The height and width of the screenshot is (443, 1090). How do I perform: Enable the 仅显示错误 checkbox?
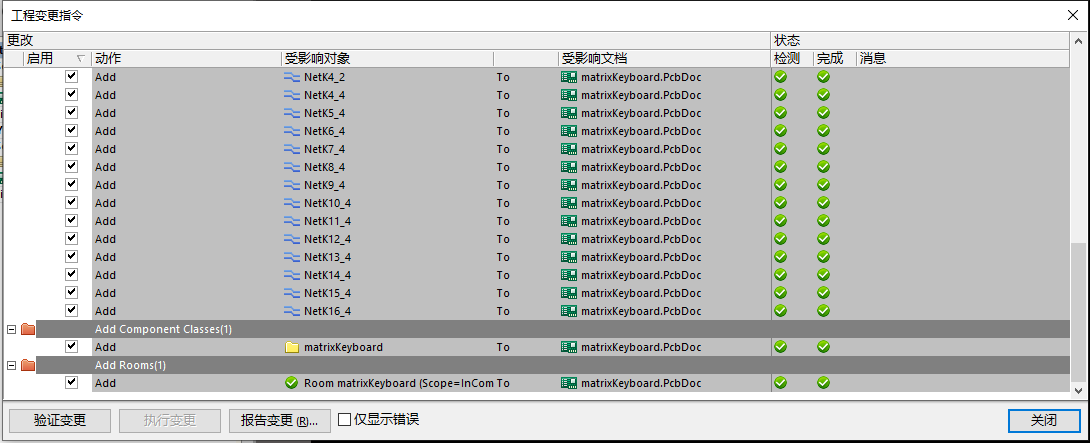(x=345, y=420)
